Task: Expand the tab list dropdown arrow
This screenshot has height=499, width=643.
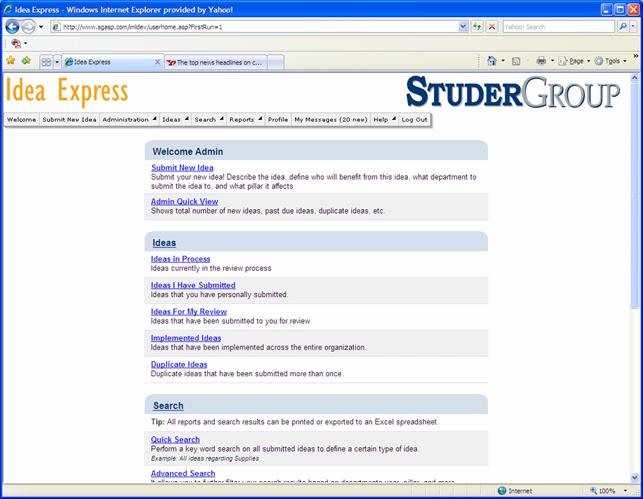Action: click(57, 62)
